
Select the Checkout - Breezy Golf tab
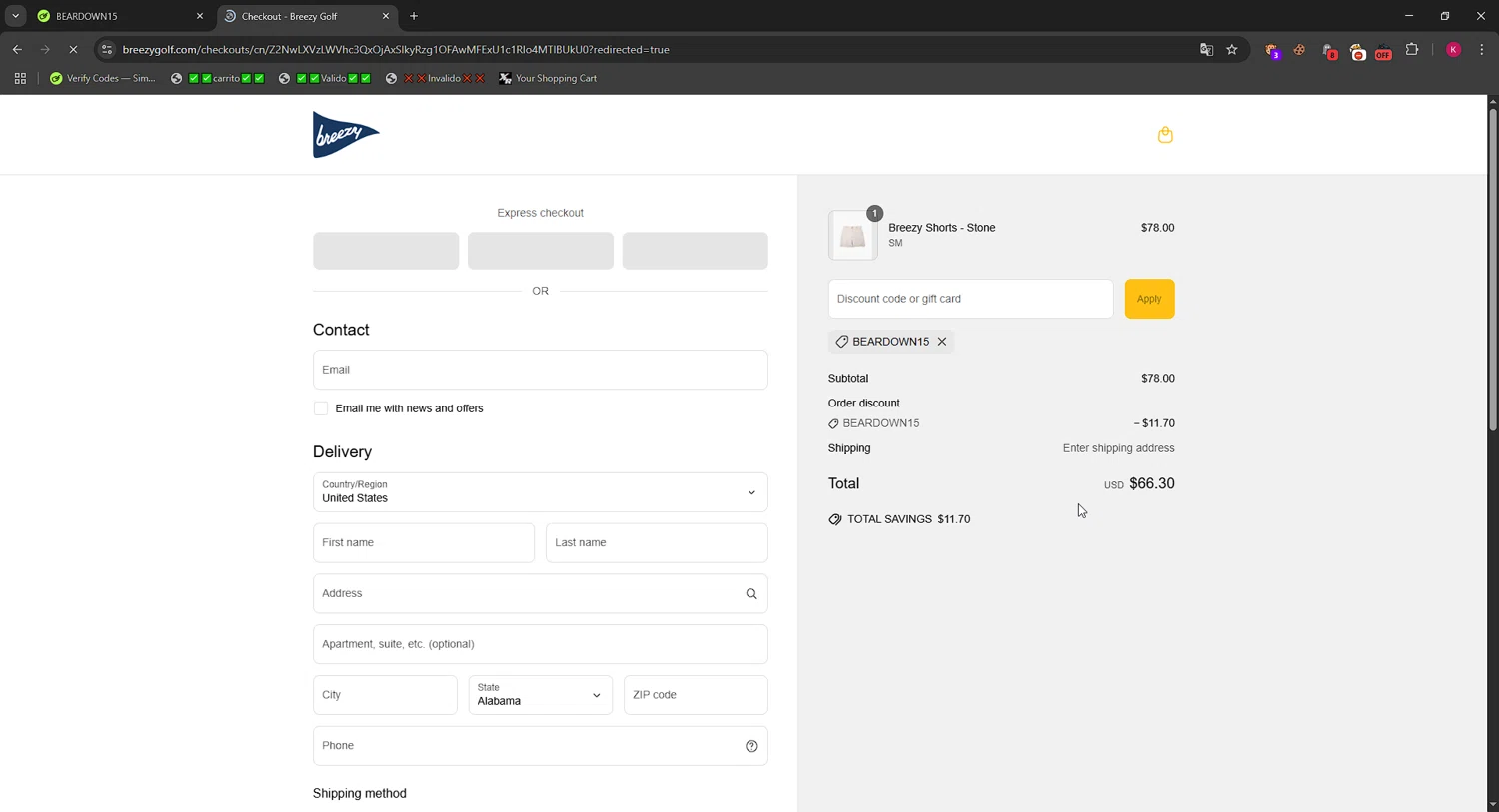tap(306, 16)
